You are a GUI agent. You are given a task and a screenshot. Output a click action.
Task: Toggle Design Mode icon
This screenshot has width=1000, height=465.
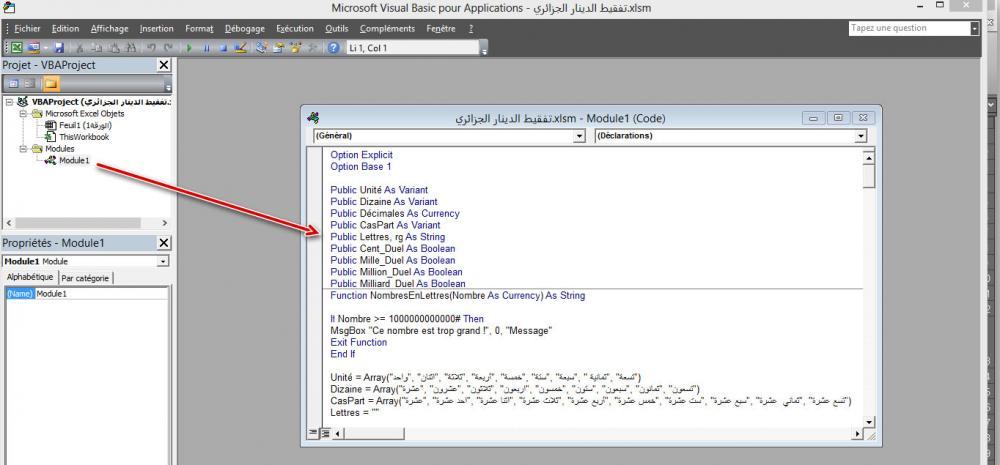(x=240, y=48)
